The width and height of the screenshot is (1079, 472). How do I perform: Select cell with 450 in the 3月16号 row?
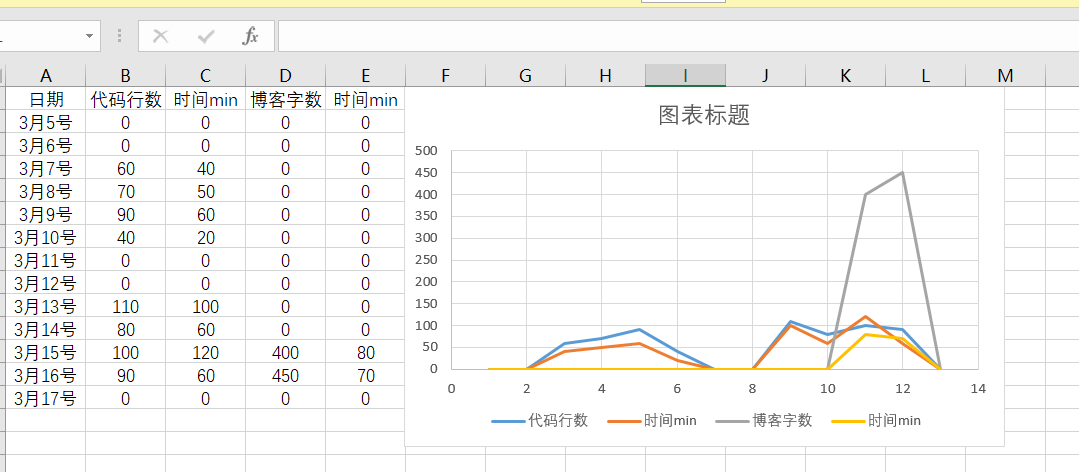click(x=286, y=376)
